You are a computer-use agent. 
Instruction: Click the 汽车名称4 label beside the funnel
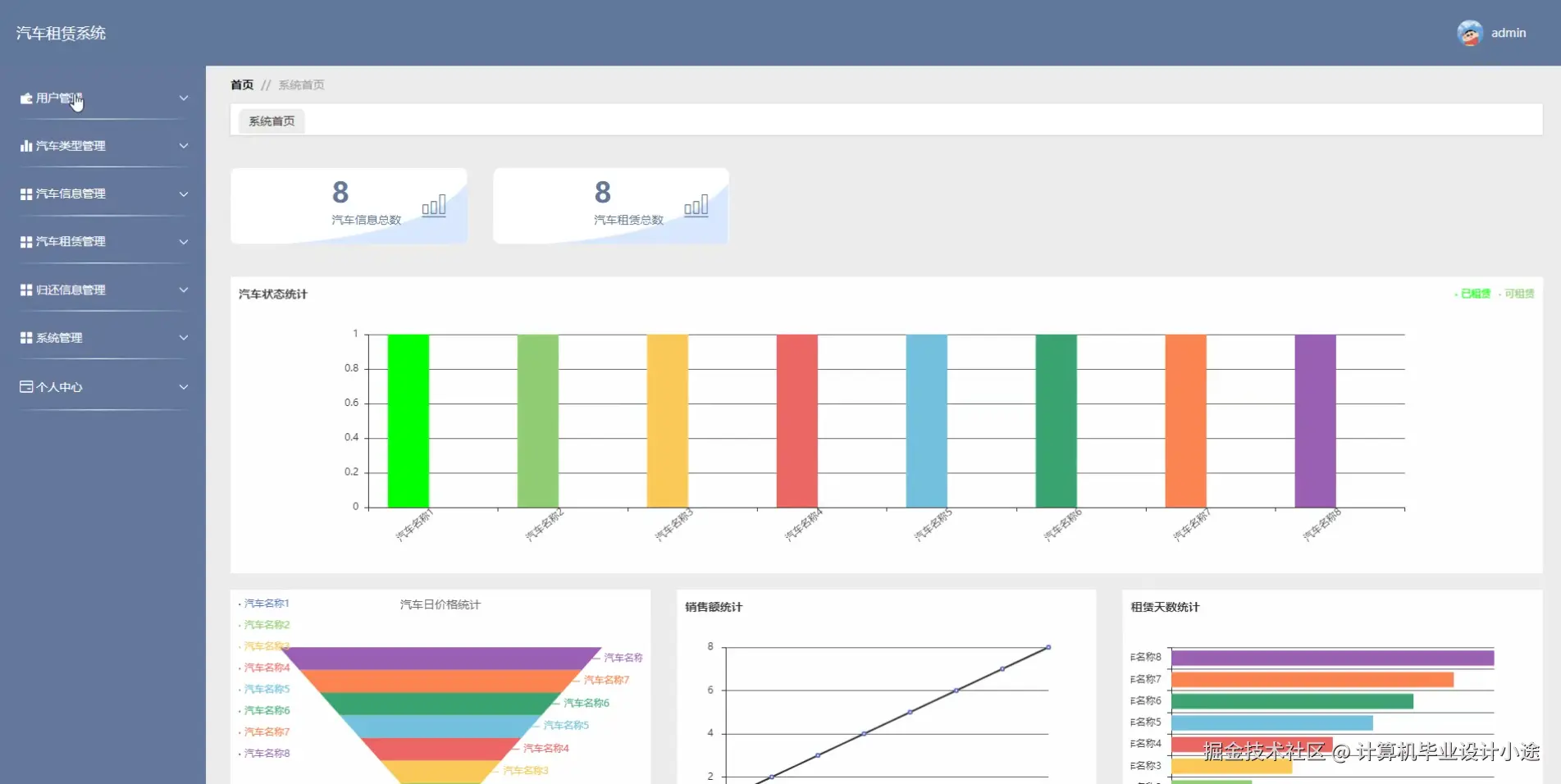(546, 748)
